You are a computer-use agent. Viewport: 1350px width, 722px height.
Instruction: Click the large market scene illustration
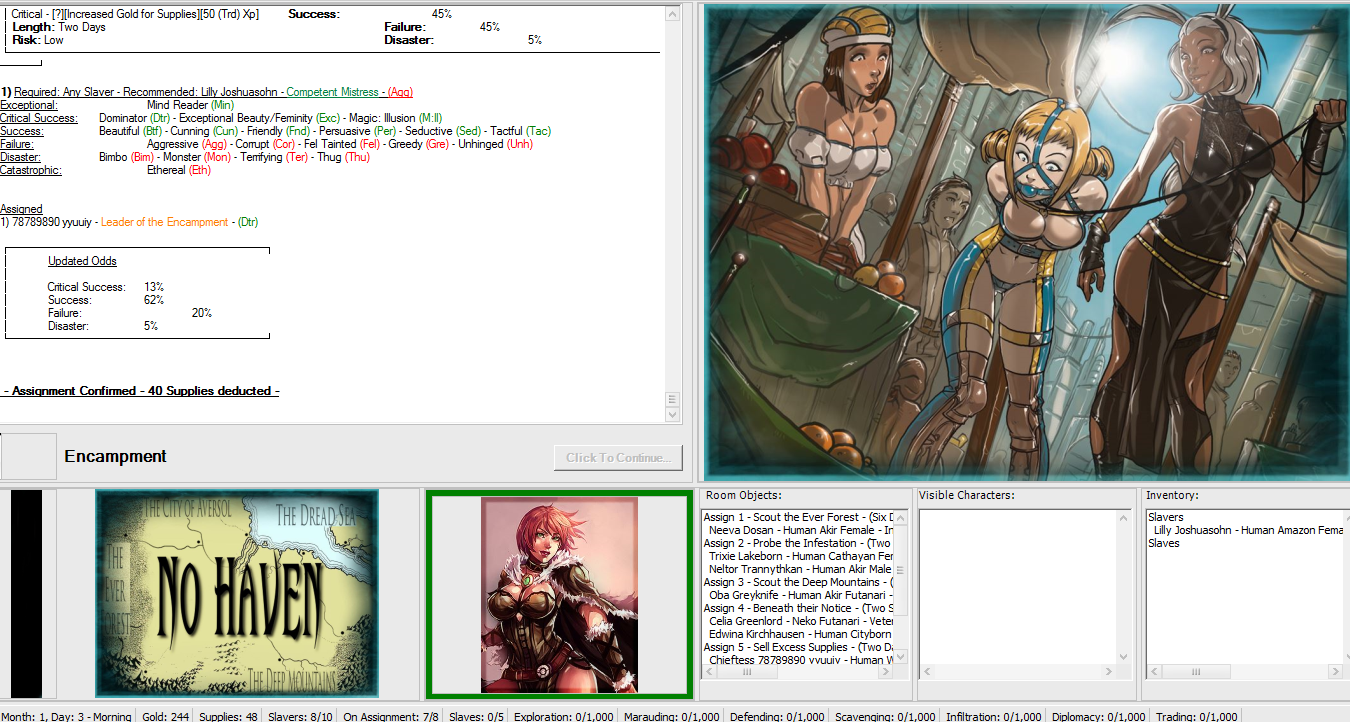(1026, 242)
